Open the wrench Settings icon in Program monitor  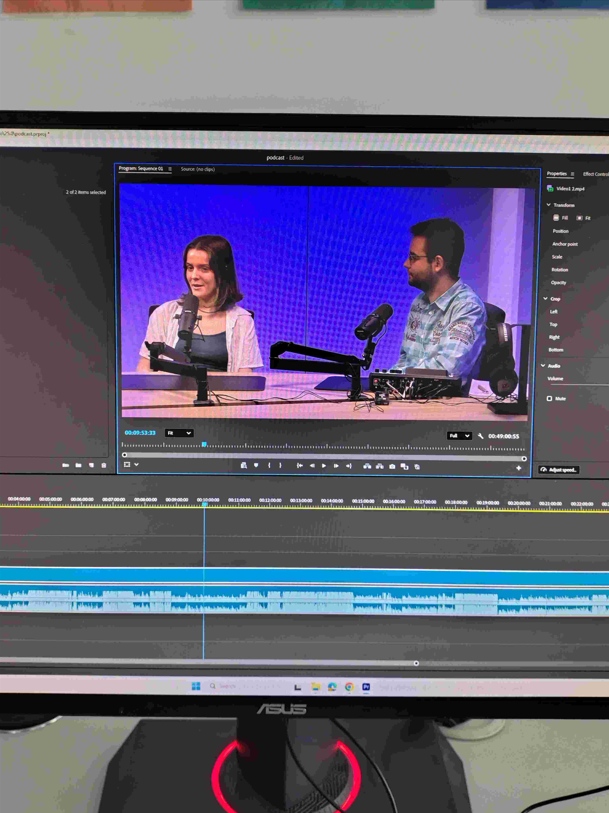pos(480,436)
